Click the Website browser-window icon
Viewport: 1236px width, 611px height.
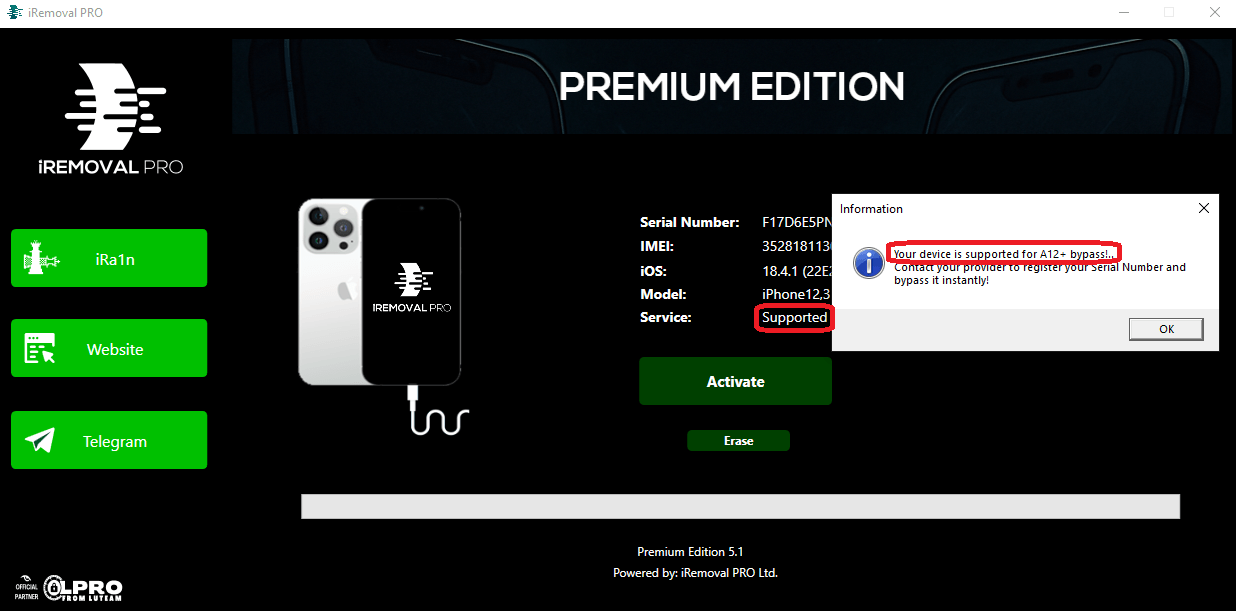(x=41, y=349)
